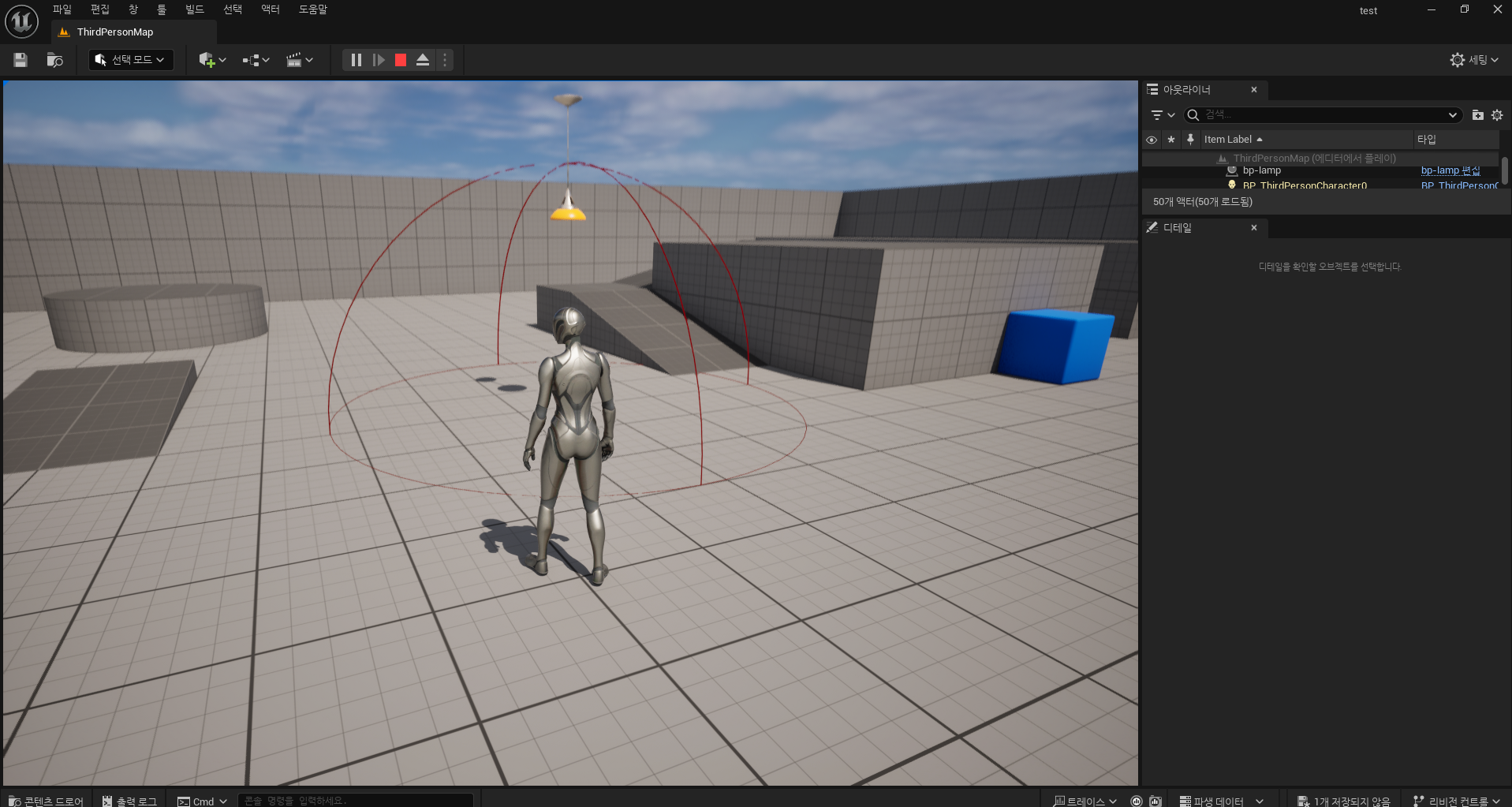Open the 선택 menu
Screen dimensions: 1512x807
pyautogui.click(x=233, y=9)
